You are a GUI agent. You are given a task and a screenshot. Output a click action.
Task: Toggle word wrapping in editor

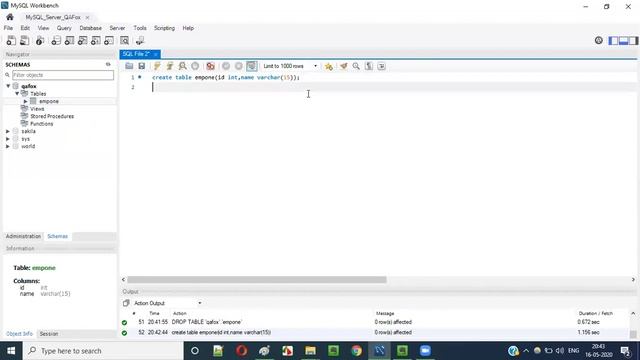point(381,66)
